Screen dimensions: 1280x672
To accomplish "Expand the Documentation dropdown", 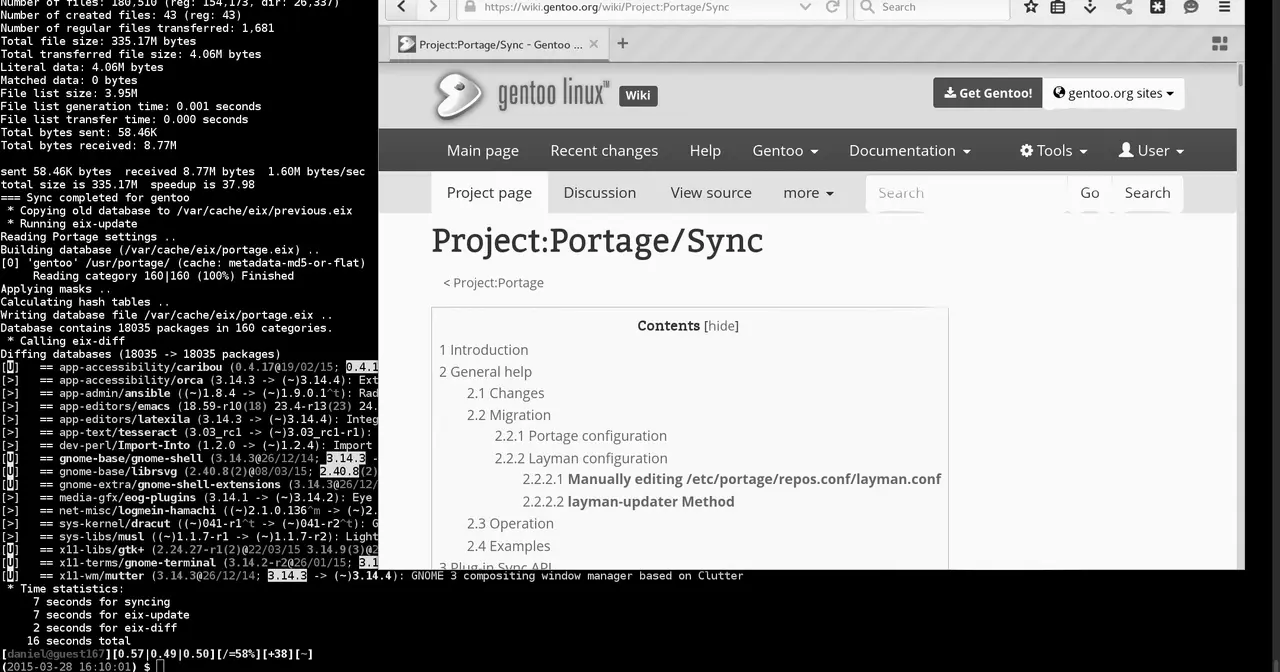I will [909, 150].
